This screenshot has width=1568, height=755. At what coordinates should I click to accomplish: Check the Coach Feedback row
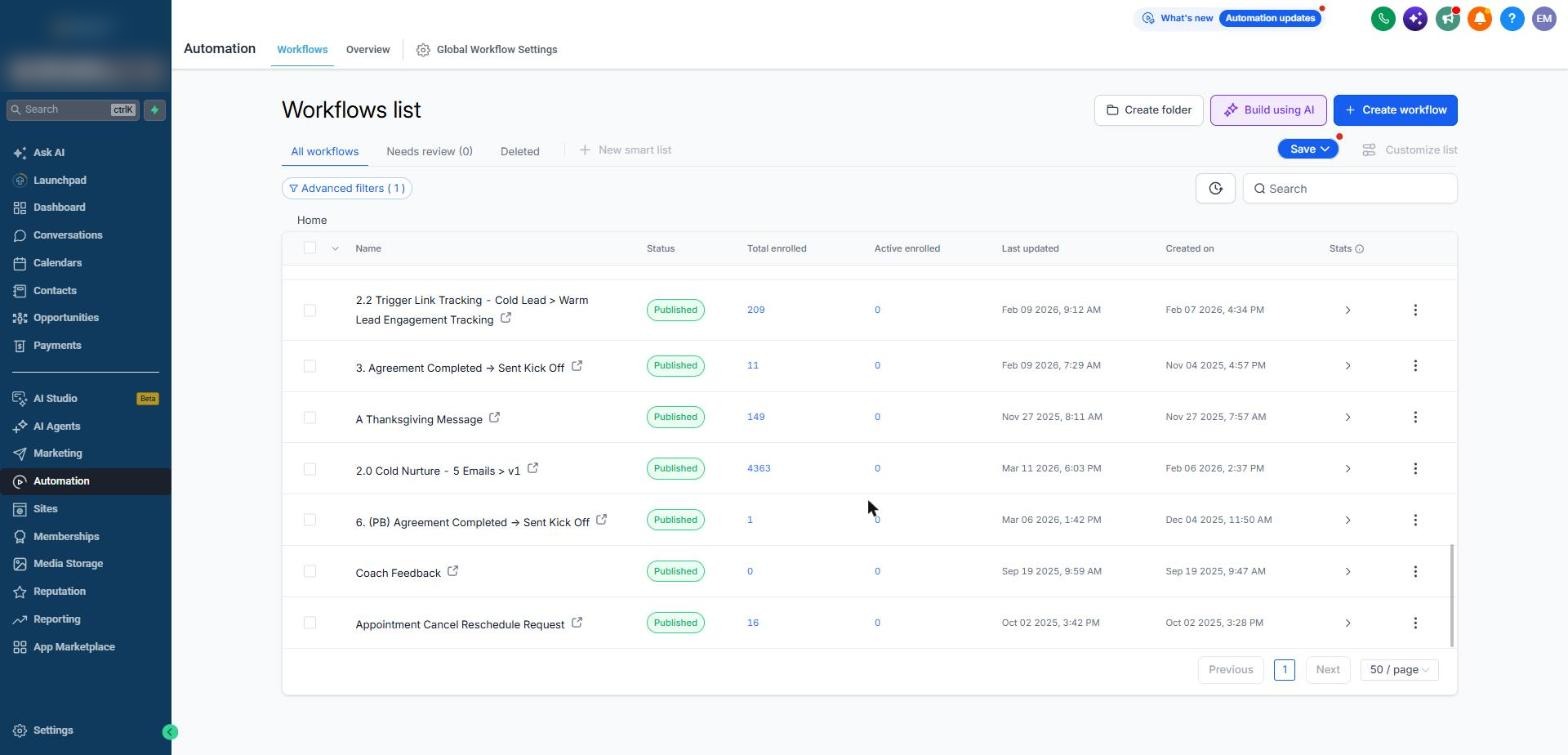tap(310, 571)
